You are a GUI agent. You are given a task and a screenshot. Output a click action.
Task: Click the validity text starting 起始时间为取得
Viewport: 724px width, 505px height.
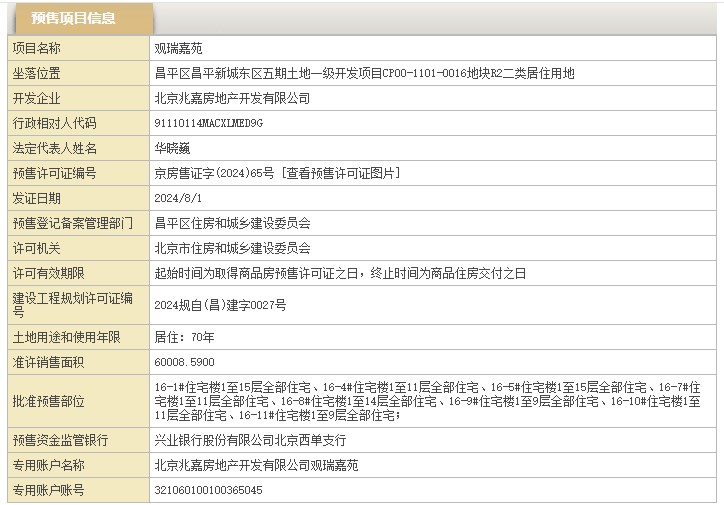pyautogui.click(x=340, y=273)
